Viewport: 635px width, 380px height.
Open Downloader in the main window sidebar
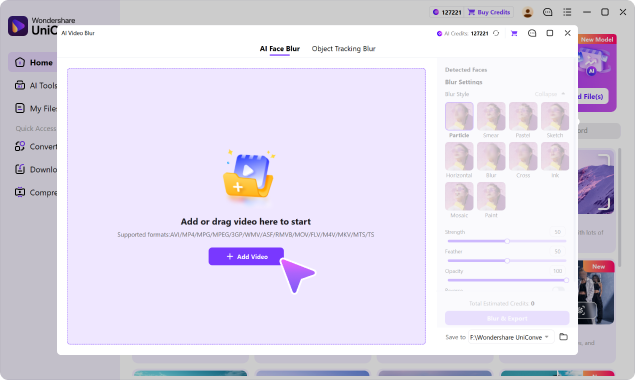[x=36, y=169]
